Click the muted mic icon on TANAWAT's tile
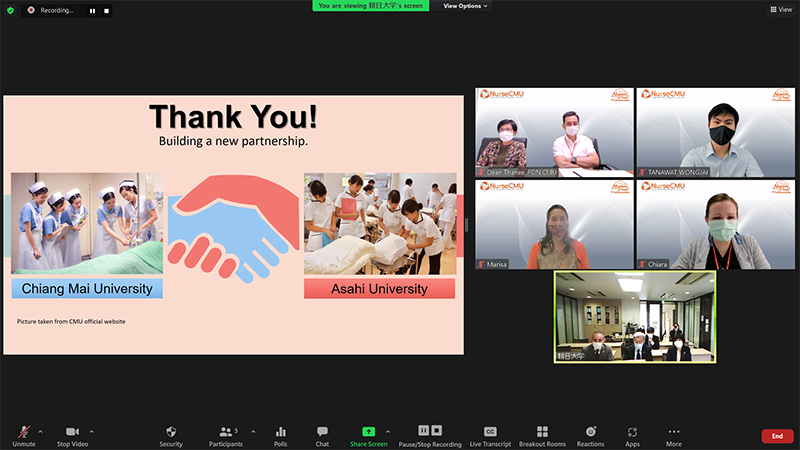The height and width of the screenshot is (450, 800). coord(642,172)
